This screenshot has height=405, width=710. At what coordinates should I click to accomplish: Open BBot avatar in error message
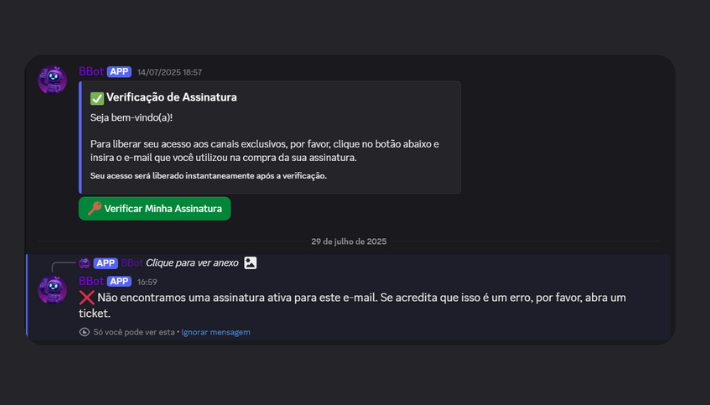click(53, 289)
